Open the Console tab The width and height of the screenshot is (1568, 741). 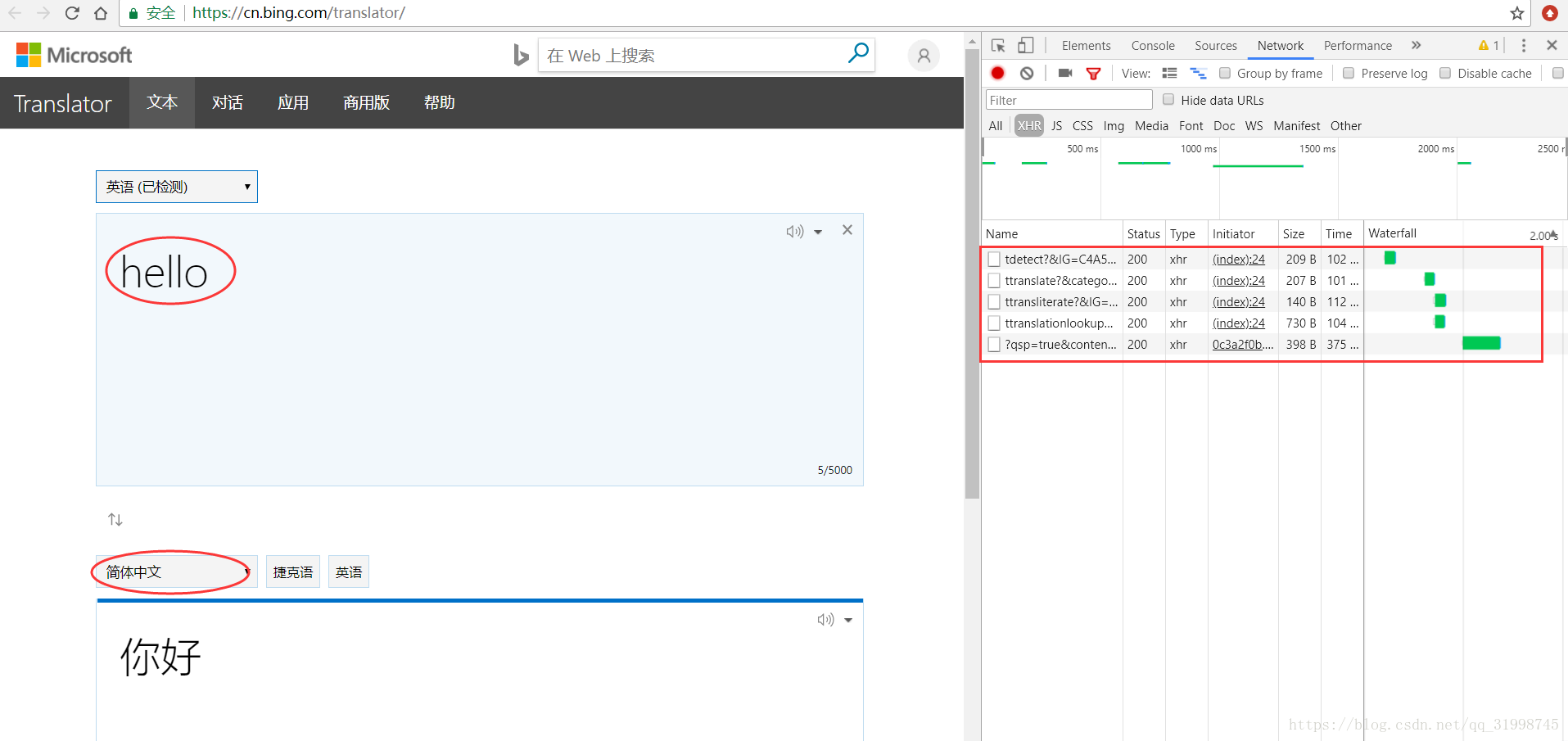pos(1153,46)
